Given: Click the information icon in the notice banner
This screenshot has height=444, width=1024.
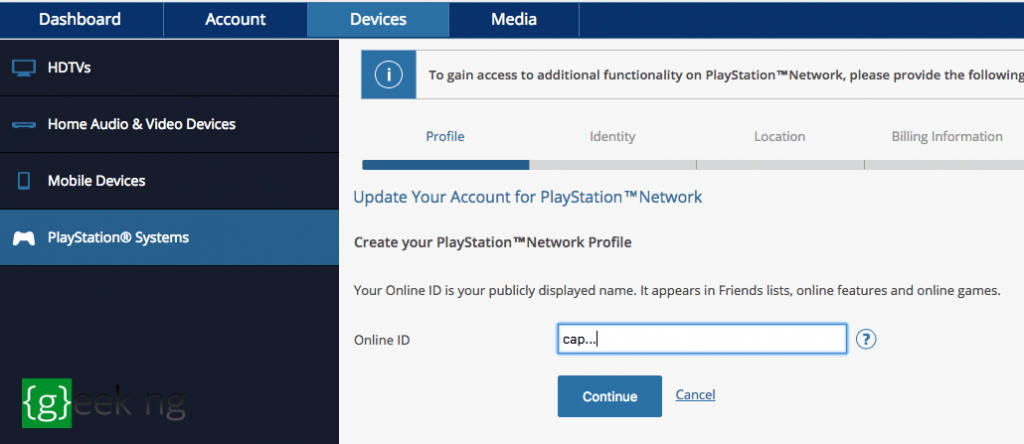Looking at the screenshot, I should [x=389, y=75].
